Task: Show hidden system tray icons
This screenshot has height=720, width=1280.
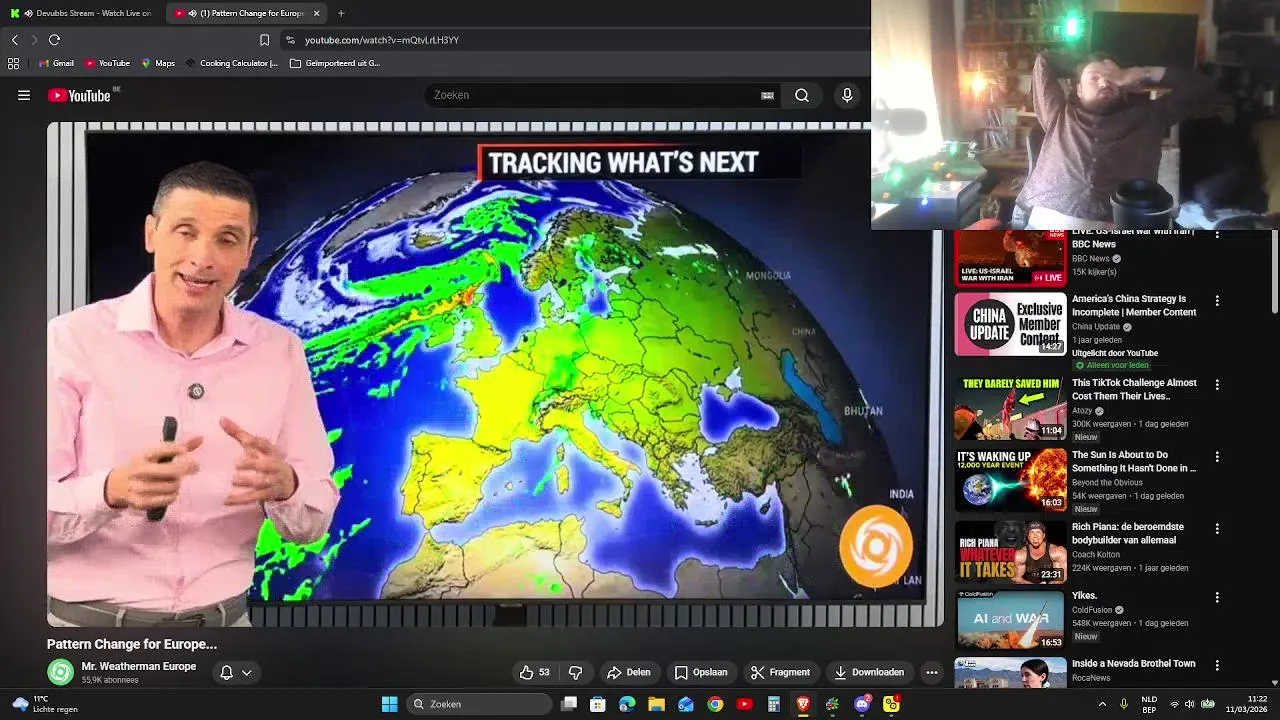Action: (1102, 704)
